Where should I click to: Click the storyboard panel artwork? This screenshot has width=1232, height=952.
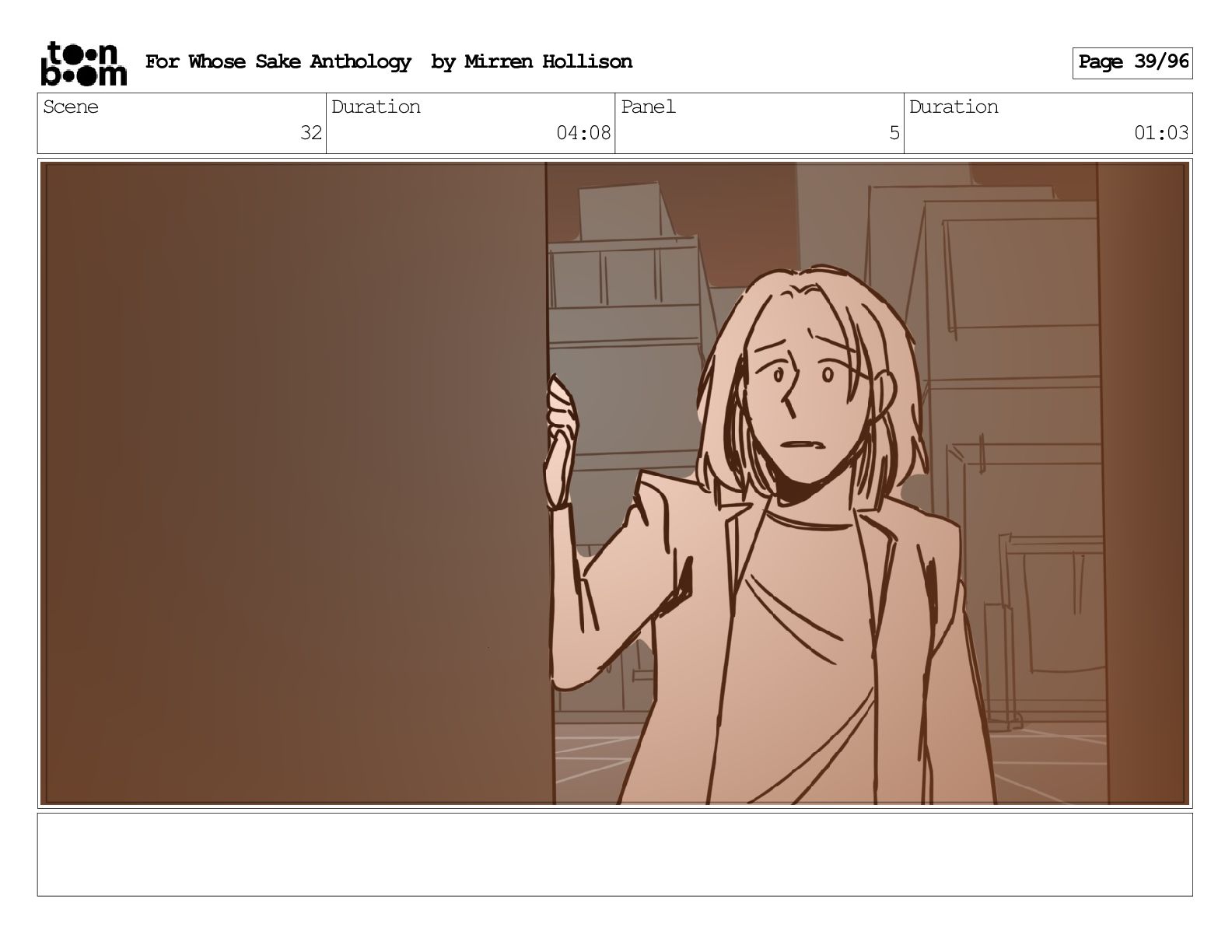pos(614,483)
